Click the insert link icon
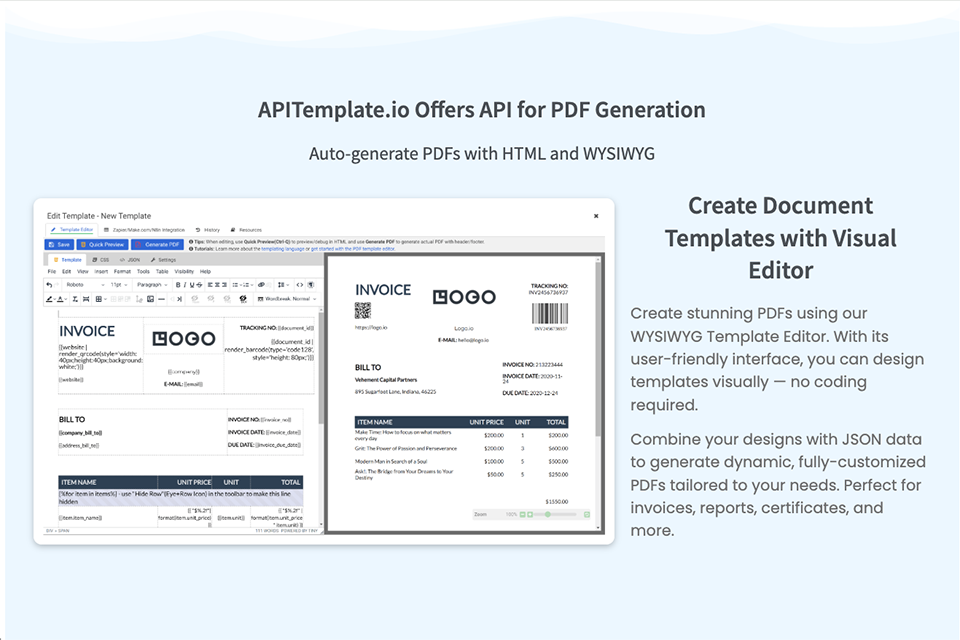 (x=261, y=285)
